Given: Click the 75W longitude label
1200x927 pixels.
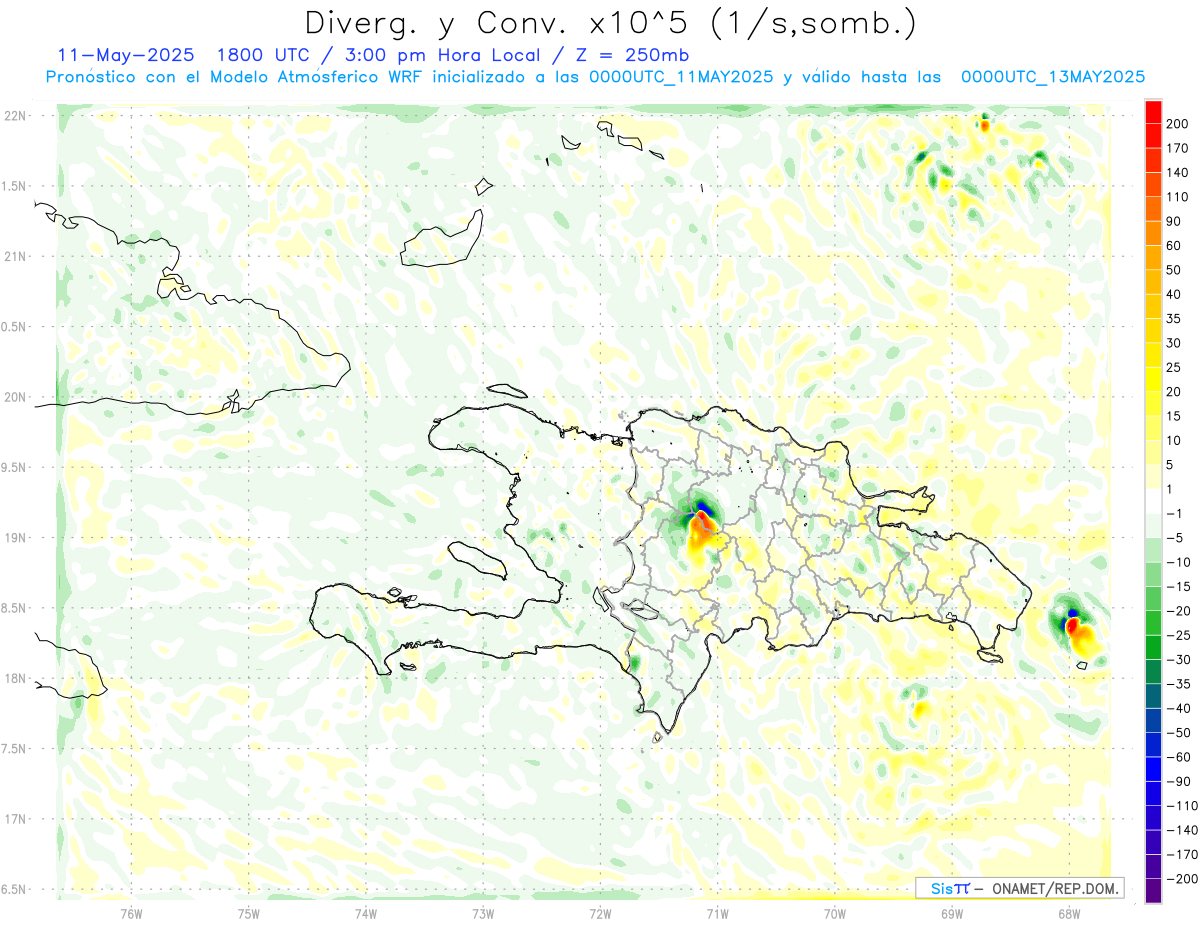Looking at the screenshot, I should [249, 913].
